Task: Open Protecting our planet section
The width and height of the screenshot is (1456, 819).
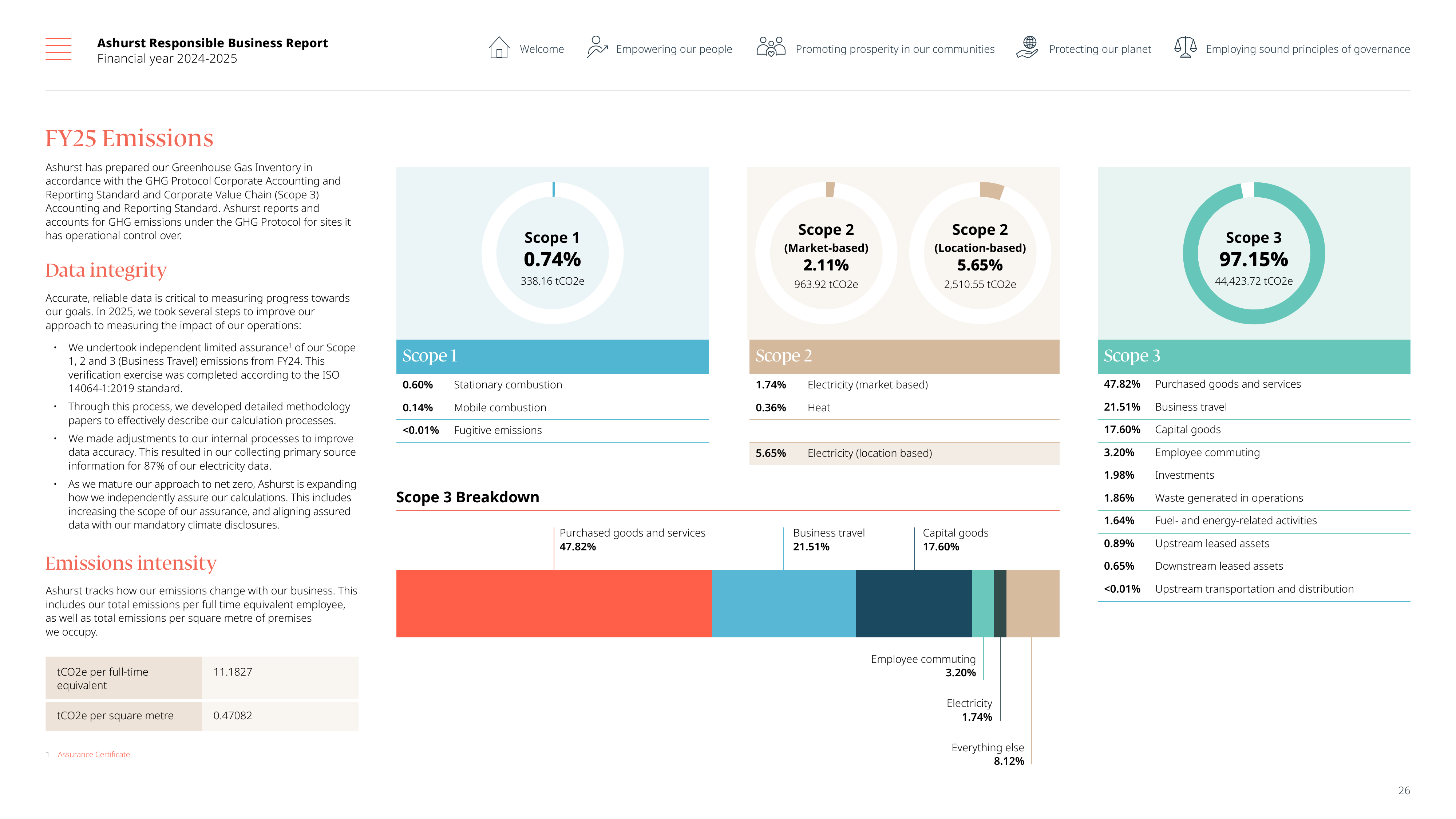Action: [x=1100, y=49]
